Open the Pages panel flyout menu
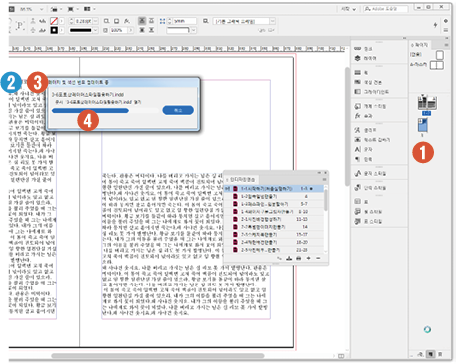This screenshot has width=456, height=364. point(446,45)
